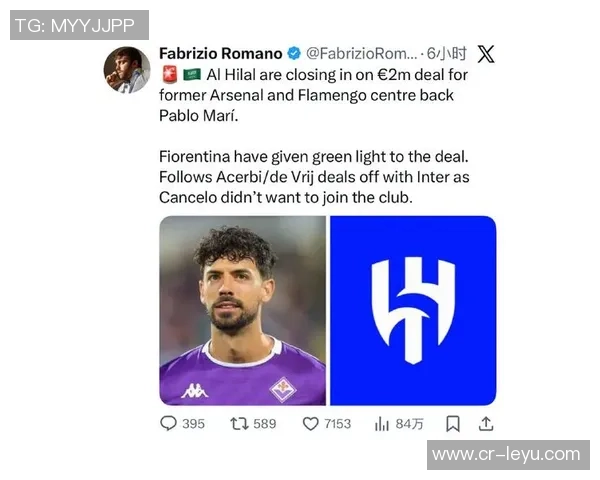Click the X logo beside the timestamp
Screen dimensions: 600x480
tap(486, 54)
